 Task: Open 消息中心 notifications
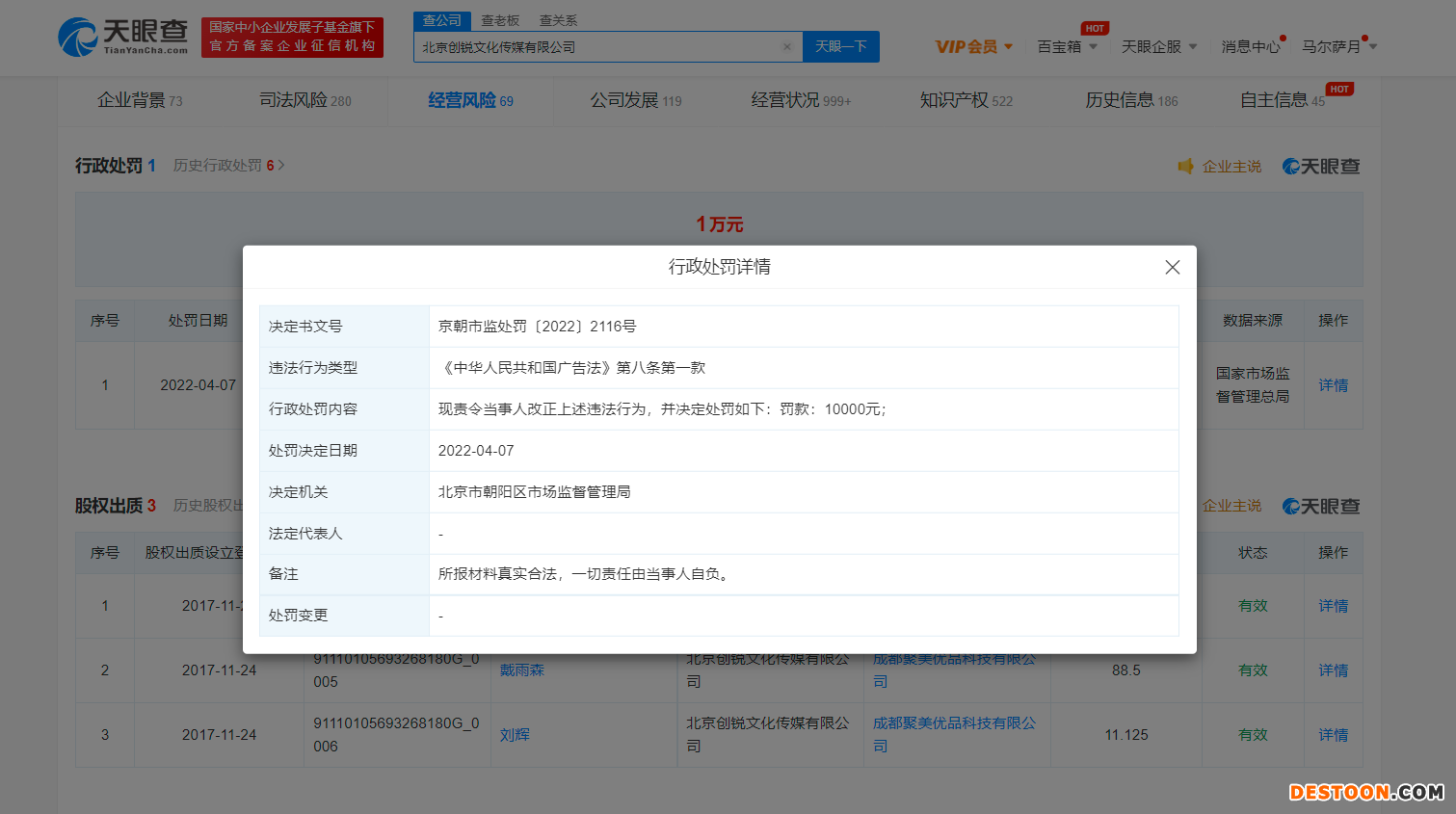pos(1251,45)
